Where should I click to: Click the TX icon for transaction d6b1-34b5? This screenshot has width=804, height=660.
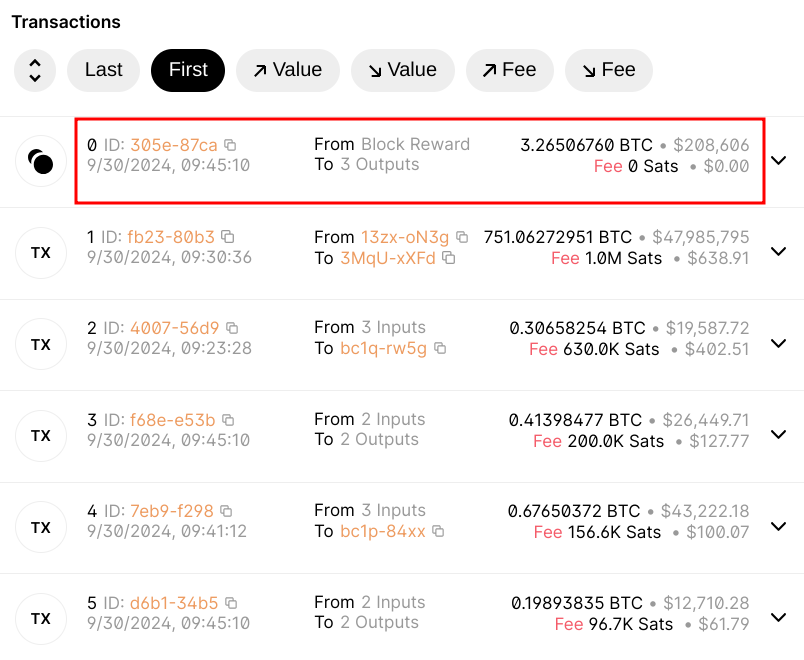pyautogui.click(x=40, y=617)
